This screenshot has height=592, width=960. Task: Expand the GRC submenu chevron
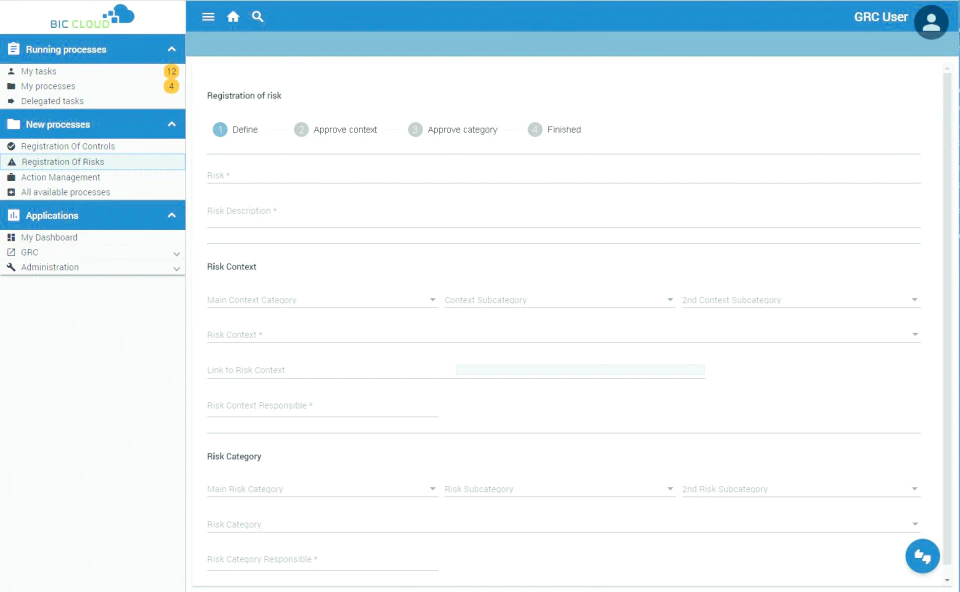176,253
